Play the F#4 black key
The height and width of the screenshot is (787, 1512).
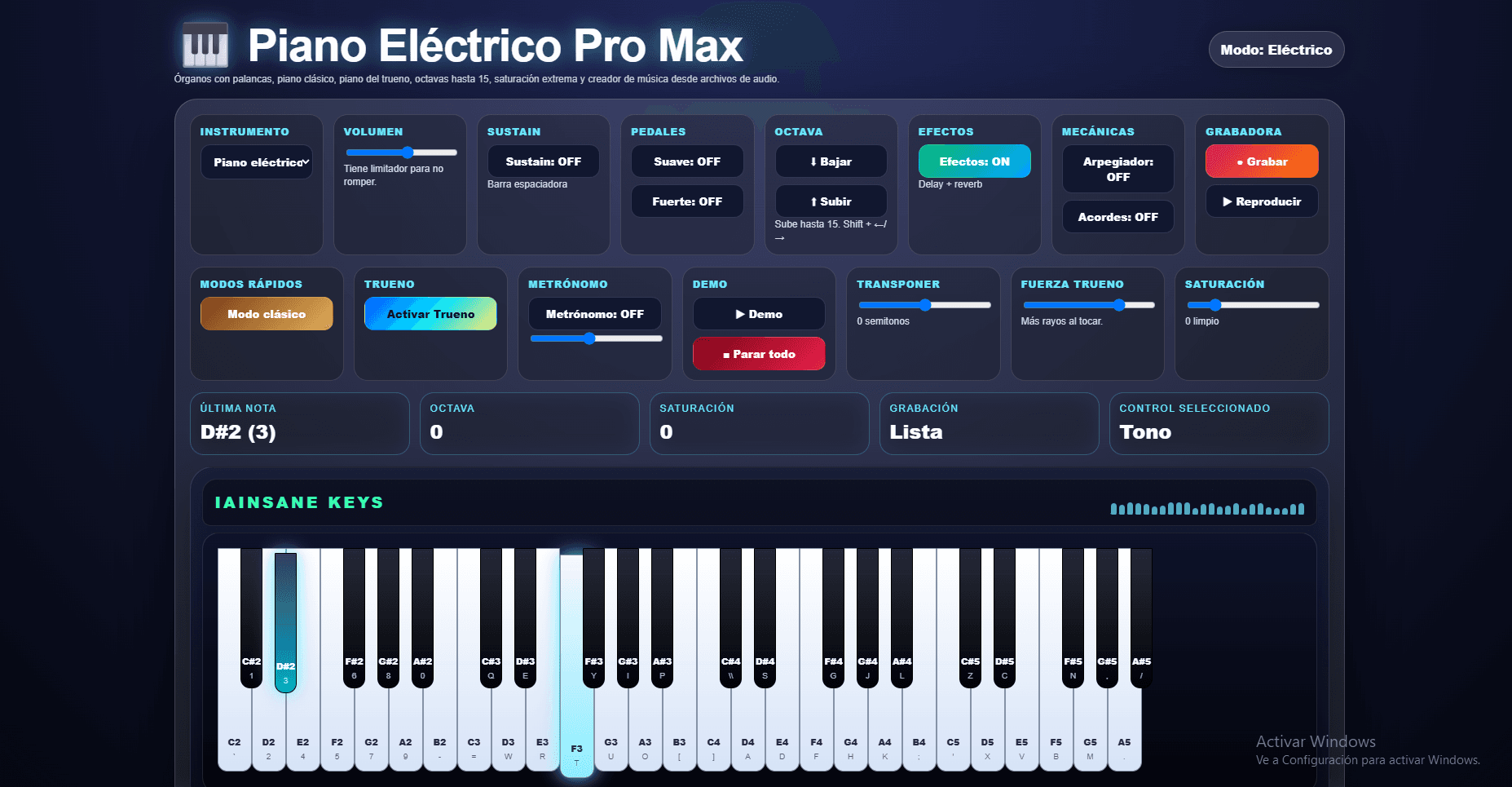[x=833, y=617]
